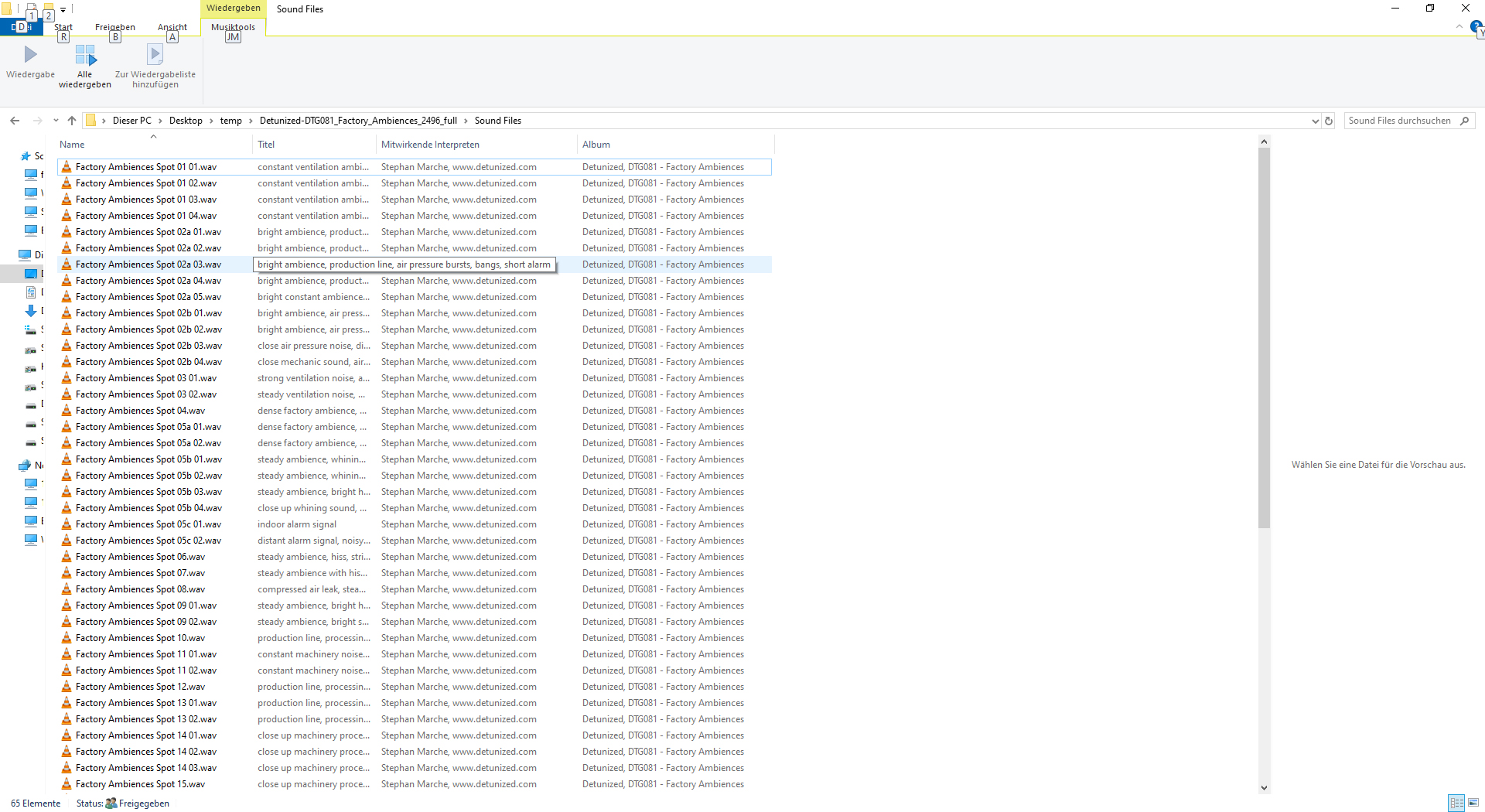The height and width of the screenshot is (812, 1485).
Task: Switch to the details view layout in the status bar
Action: pyautogui.click(x=1456, y=803)
